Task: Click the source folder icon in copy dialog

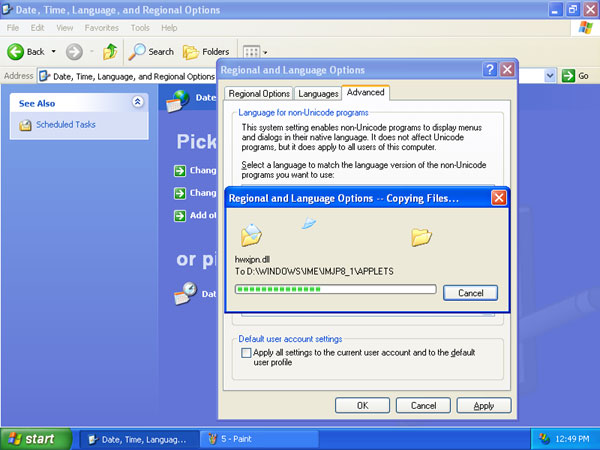Action: pos(251,235)
